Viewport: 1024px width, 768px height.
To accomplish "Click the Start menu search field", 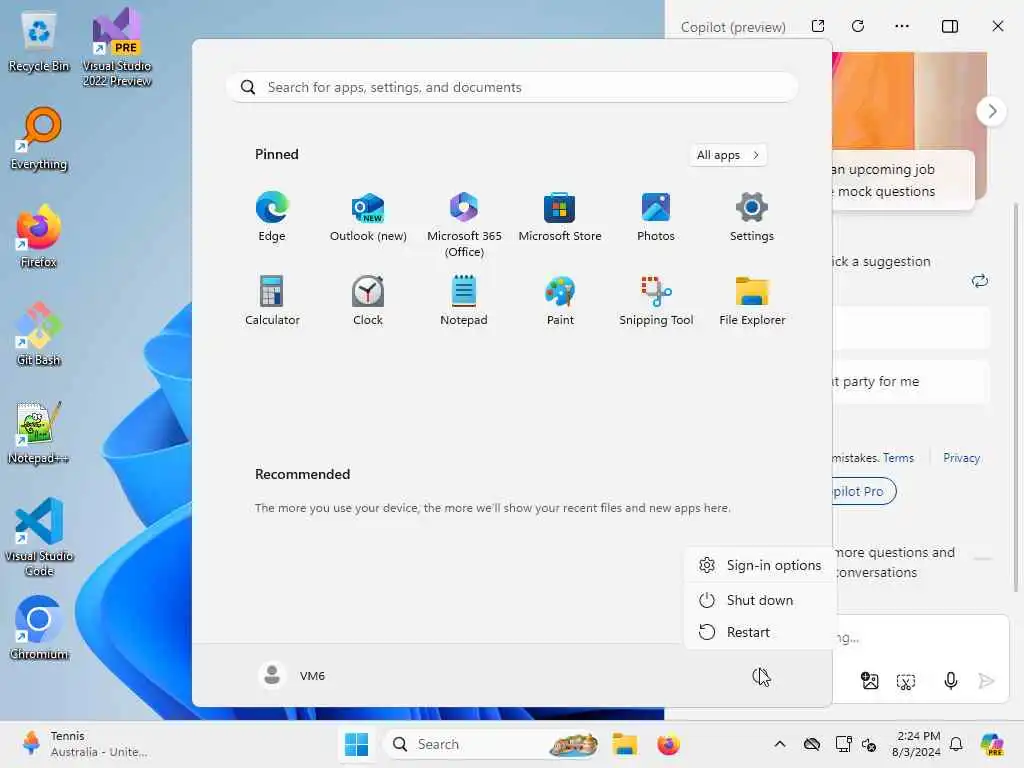I will coord(512,88).
